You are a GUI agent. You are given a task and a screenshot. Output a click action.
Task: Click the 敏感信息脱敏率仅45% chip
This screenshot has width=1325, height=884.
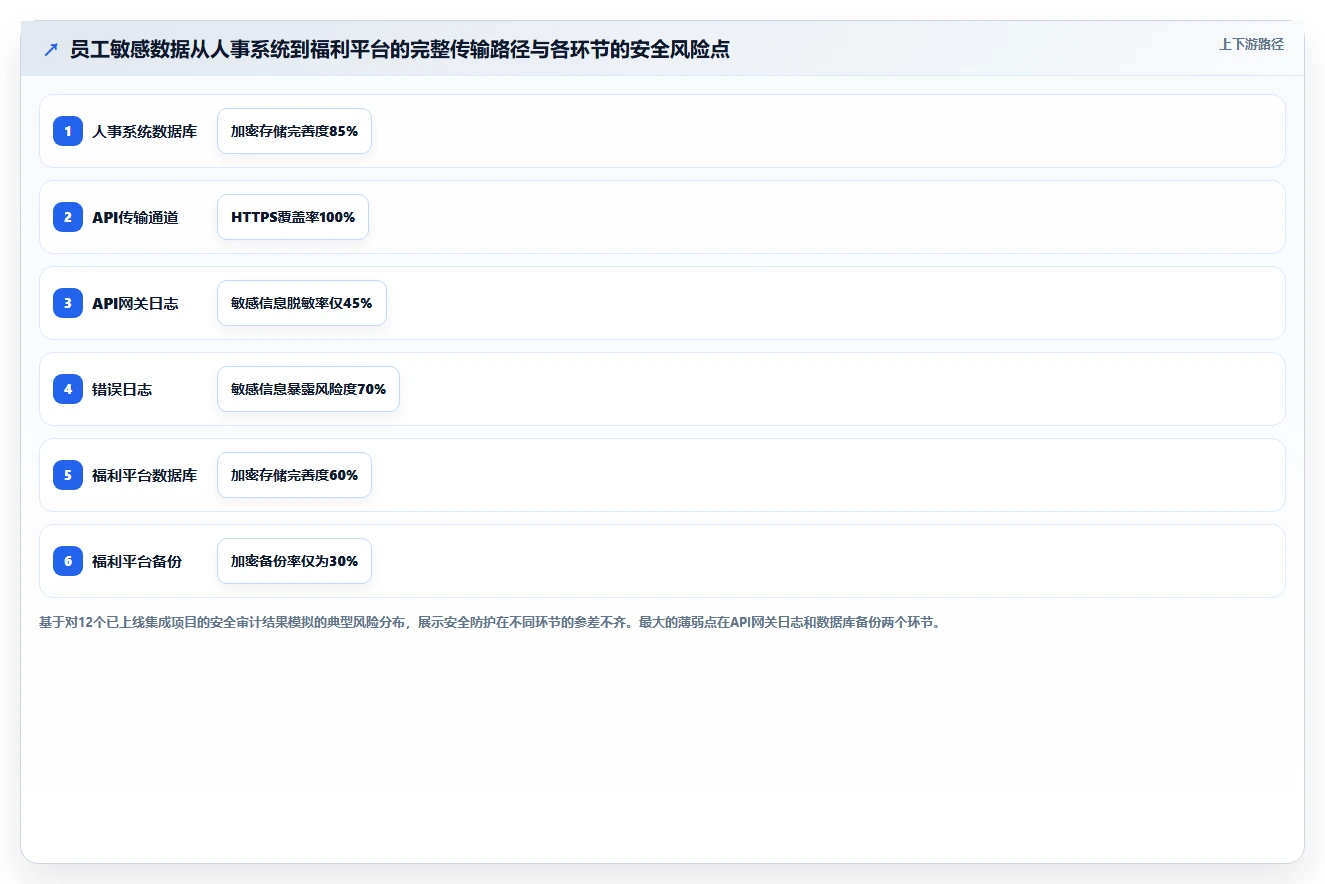(x=302, y=303)
